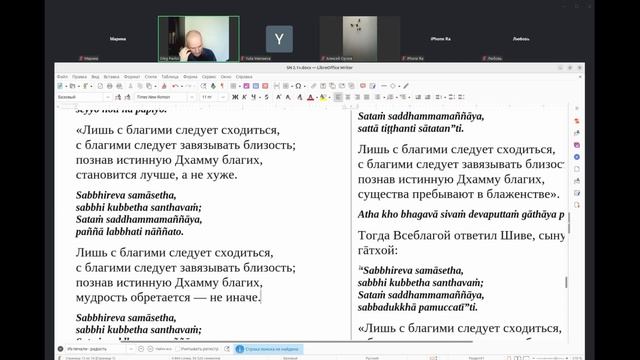This screenshot has width=640, height=360.
Task: Activate the Clone Formatting paintbrush
Action: click(x=164, y=86)
